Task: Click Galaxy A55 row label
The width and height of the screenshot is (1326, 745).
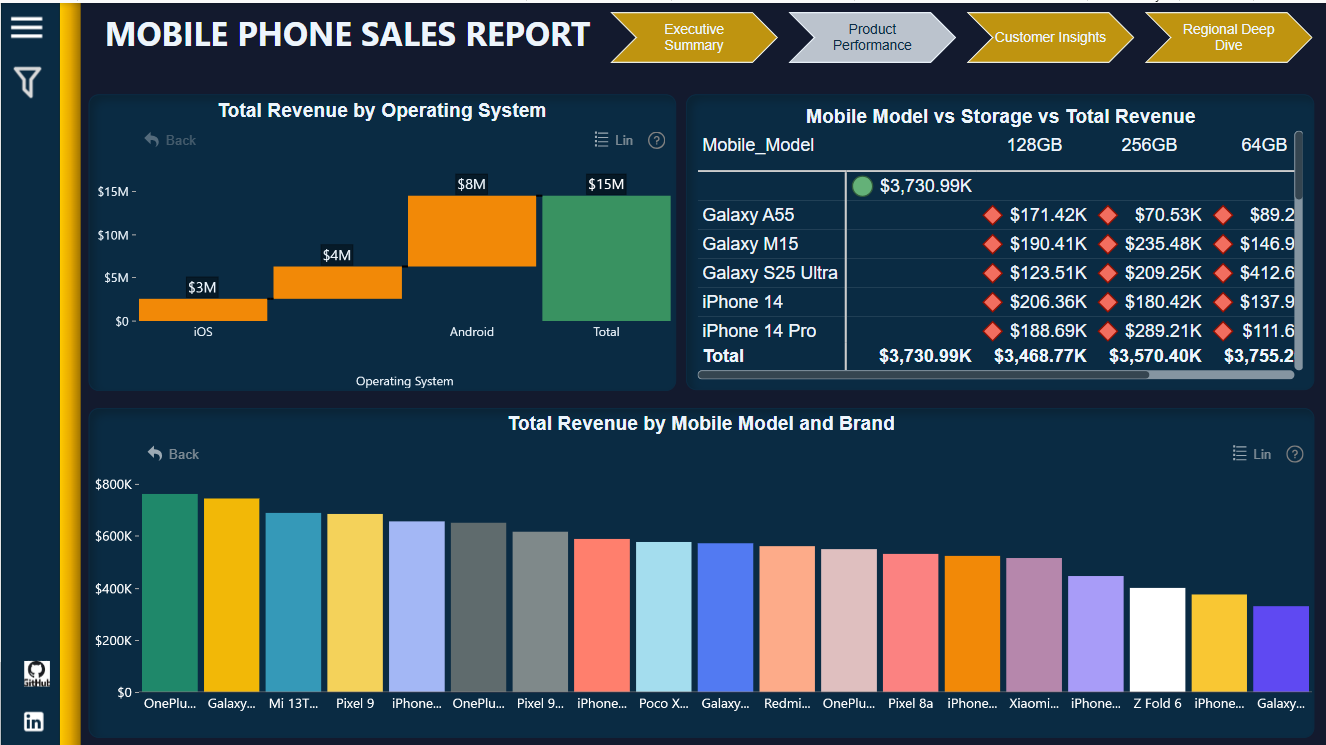Action: [748, 215]
